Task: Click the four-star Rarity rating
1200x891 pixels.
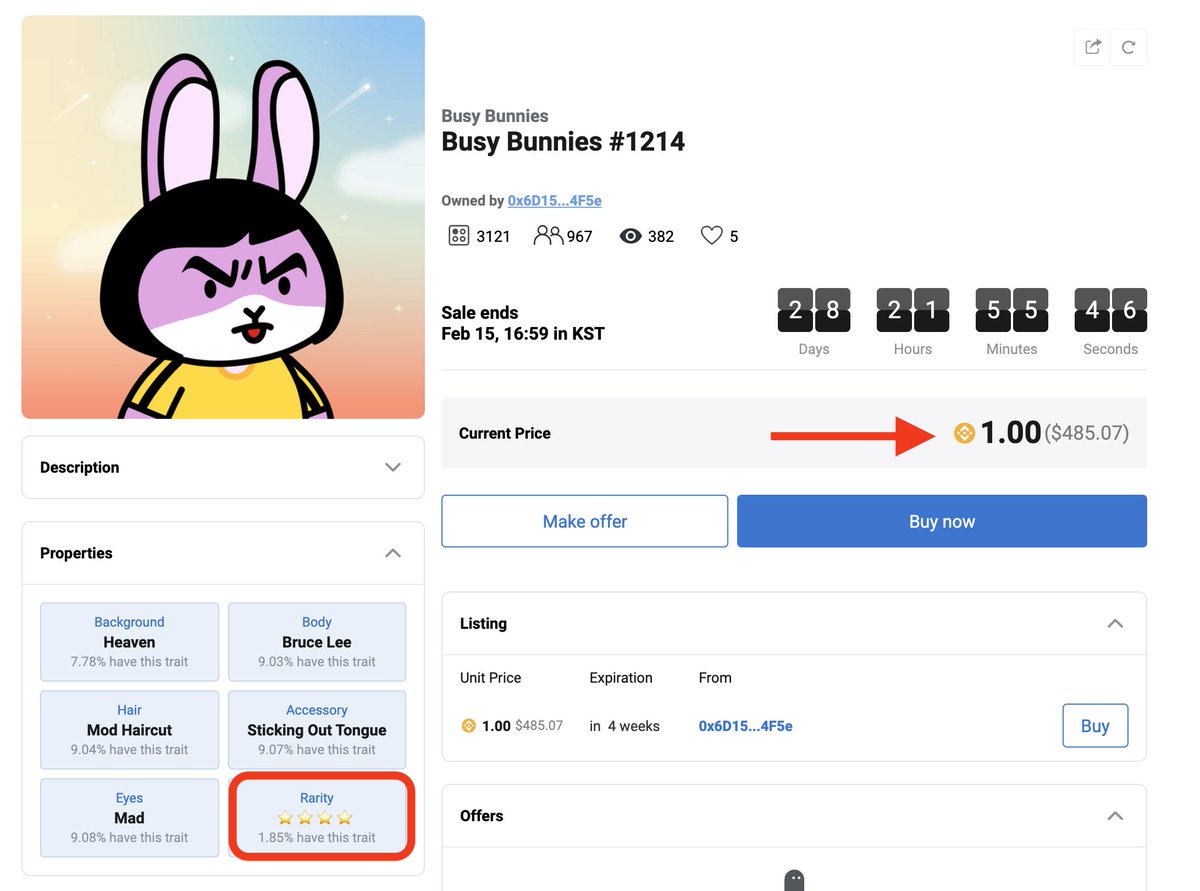Action: (316, 818)
